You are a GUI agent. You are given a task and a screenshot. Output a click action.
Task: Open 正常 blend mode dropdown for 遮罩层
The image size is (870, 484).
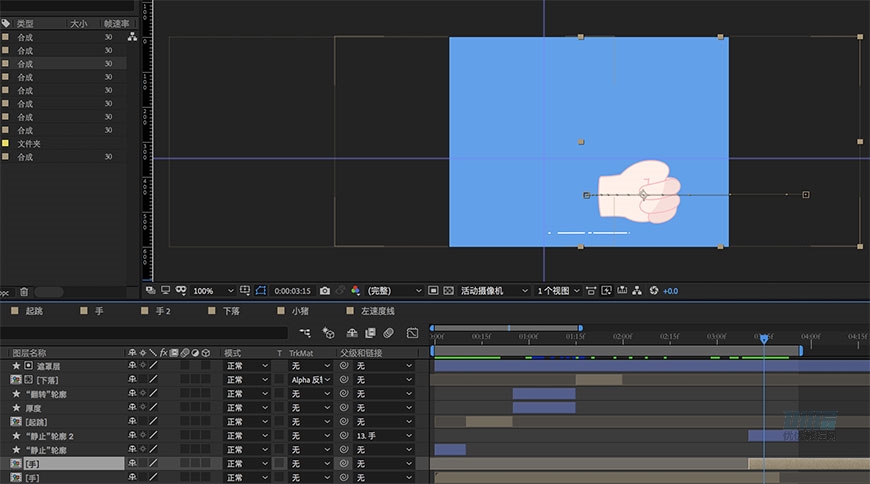click(x=247, y=366)
